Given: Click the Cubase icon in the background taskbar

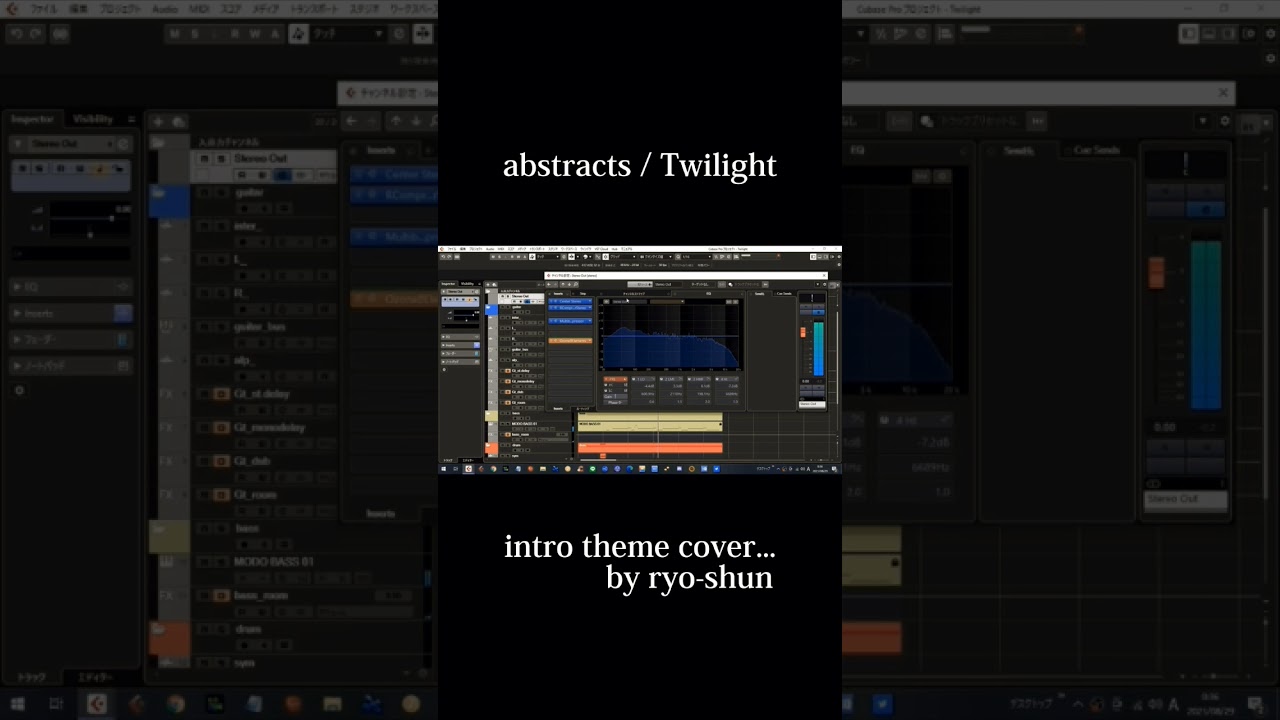Looking at the screenshot, I should (x=97, y=704).
